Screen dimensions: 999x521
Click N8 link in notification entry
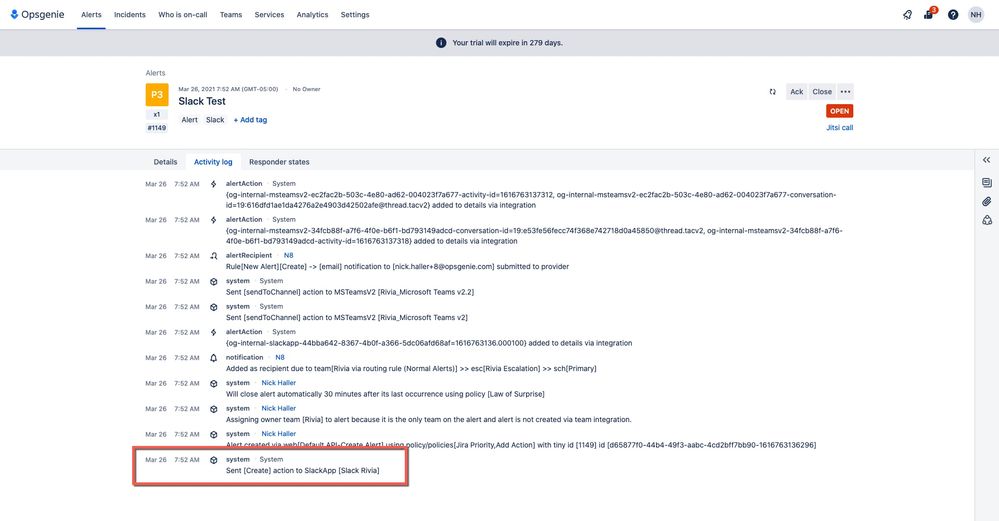[x=280, y=357]
